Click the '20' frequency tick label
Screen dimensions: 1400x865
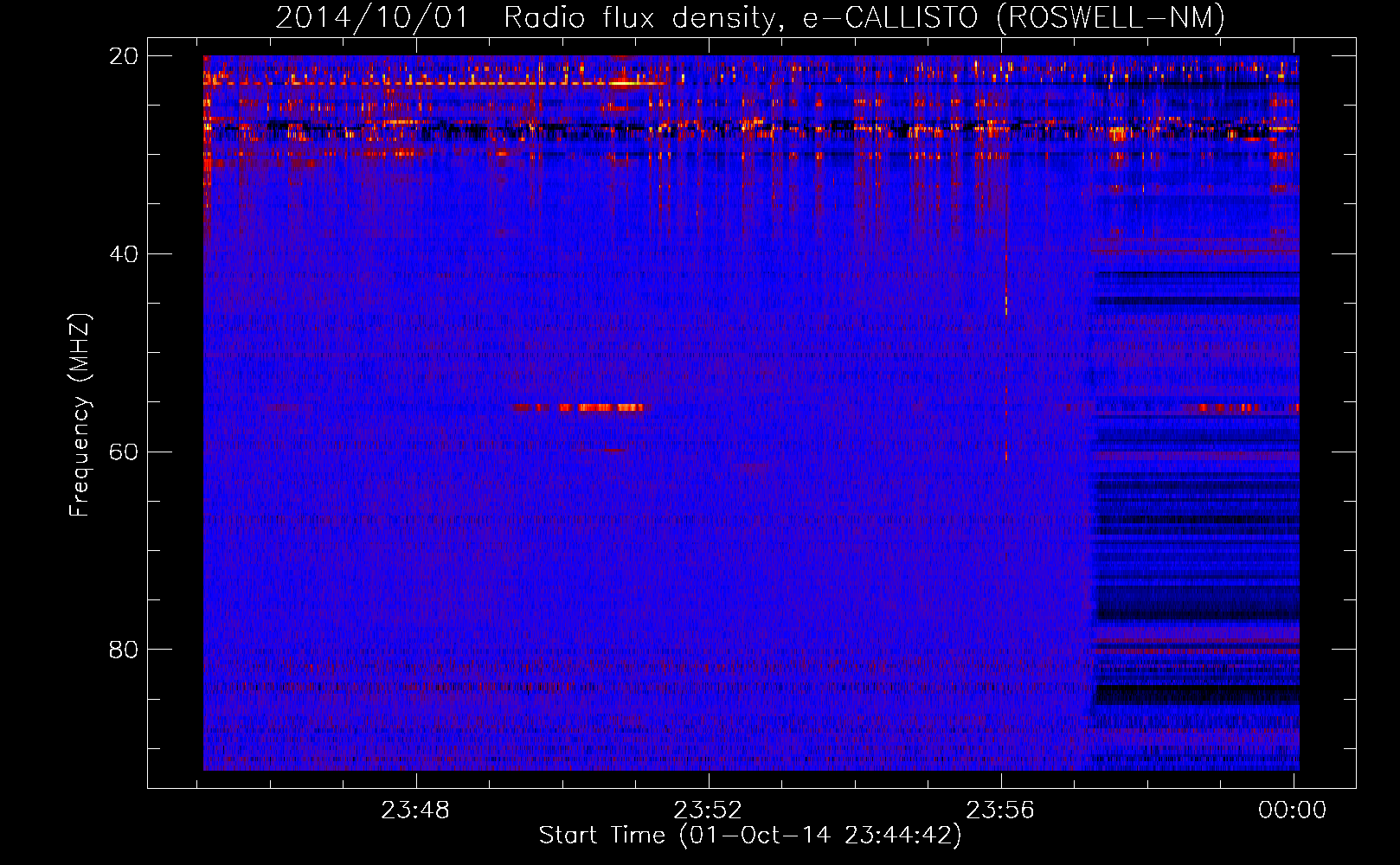coord(124,56)
